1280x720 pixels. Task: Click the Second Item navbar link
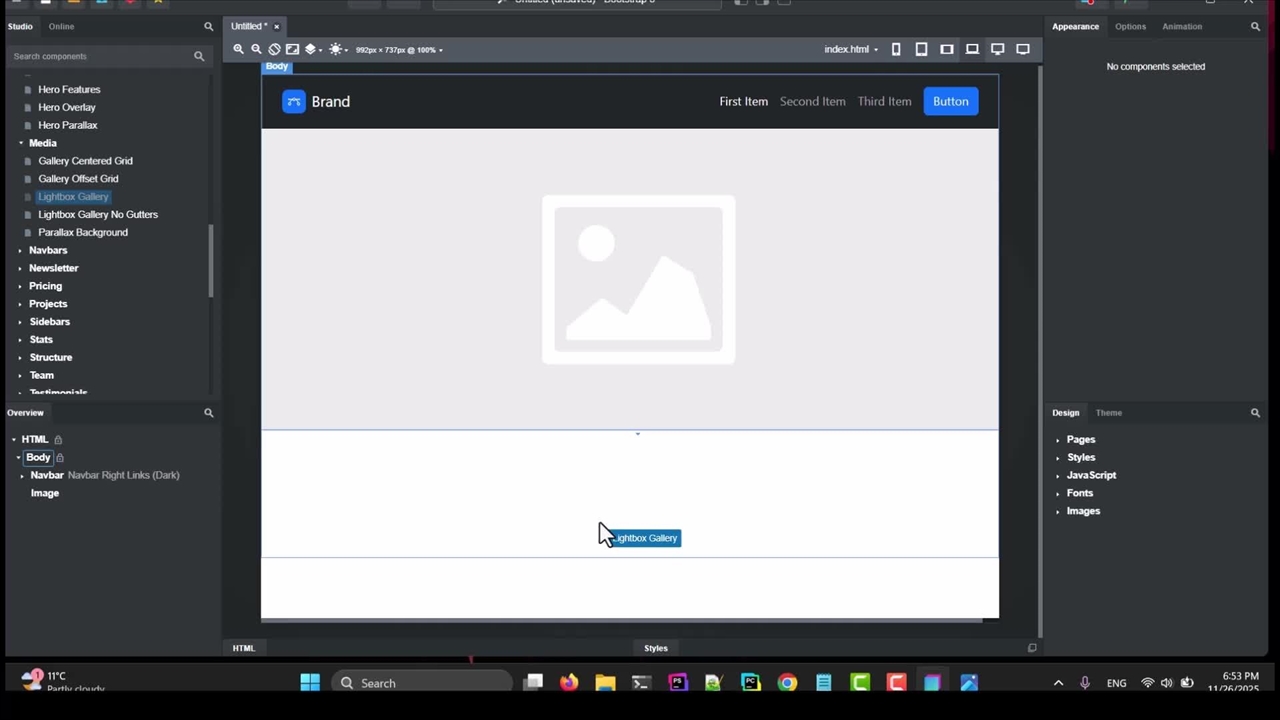pos(812,101)
